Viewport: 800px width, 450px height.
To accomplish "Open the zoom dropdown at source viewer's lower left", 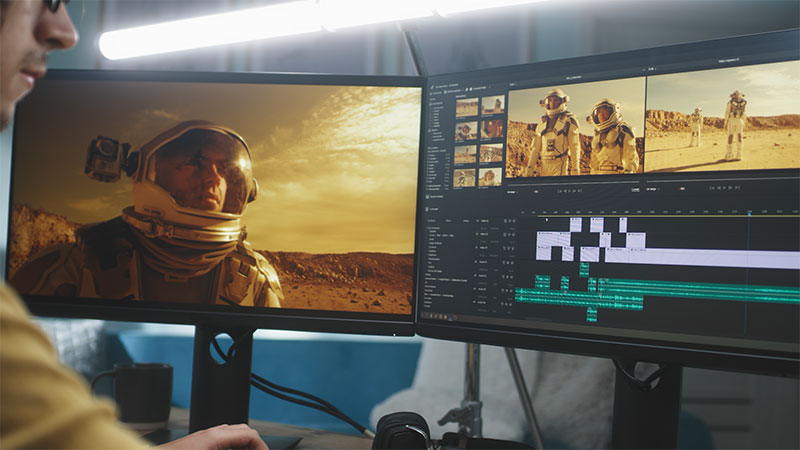I will [512, 192].
